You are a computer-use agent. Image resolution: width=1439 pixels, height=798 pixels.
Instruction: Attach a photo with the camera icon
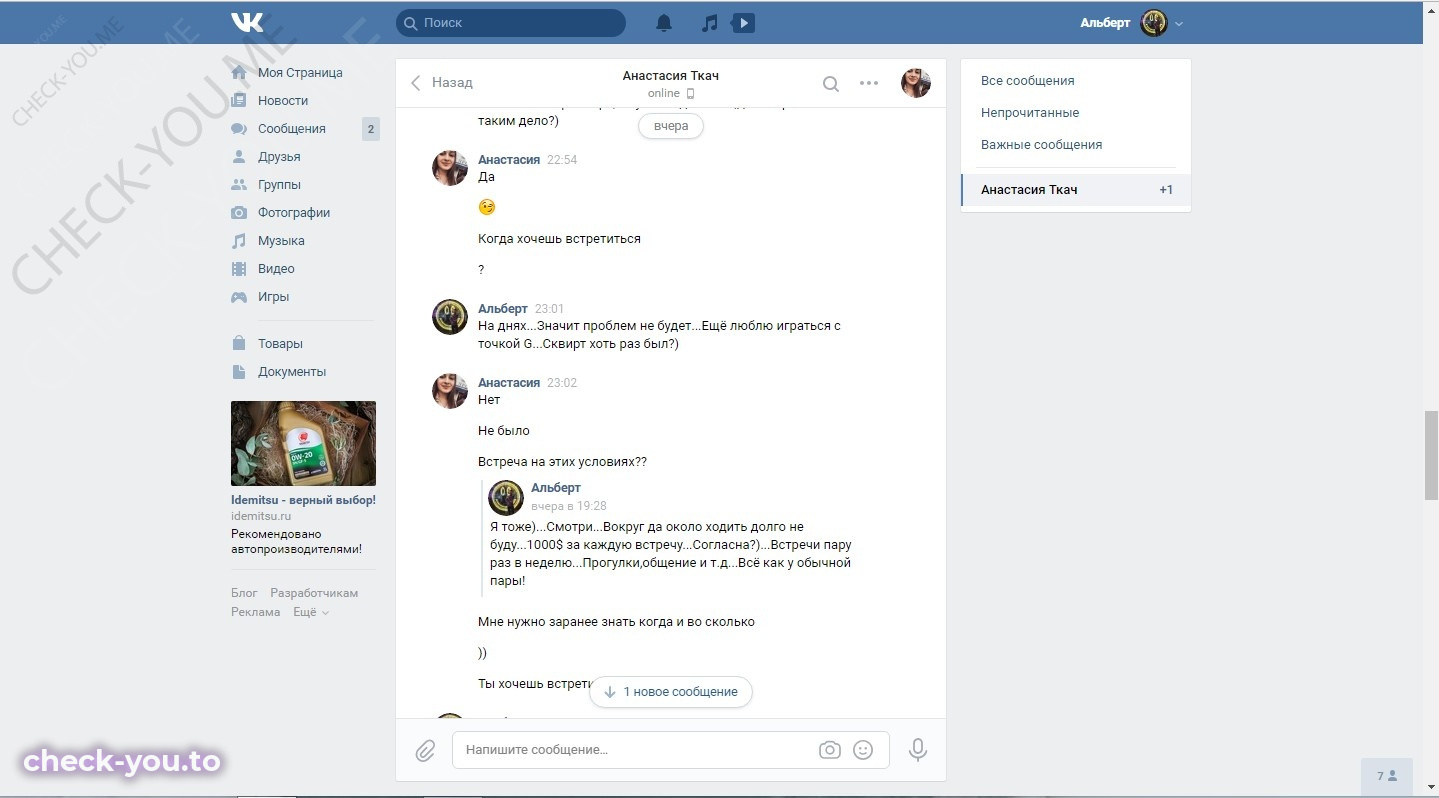click(829, 750)
